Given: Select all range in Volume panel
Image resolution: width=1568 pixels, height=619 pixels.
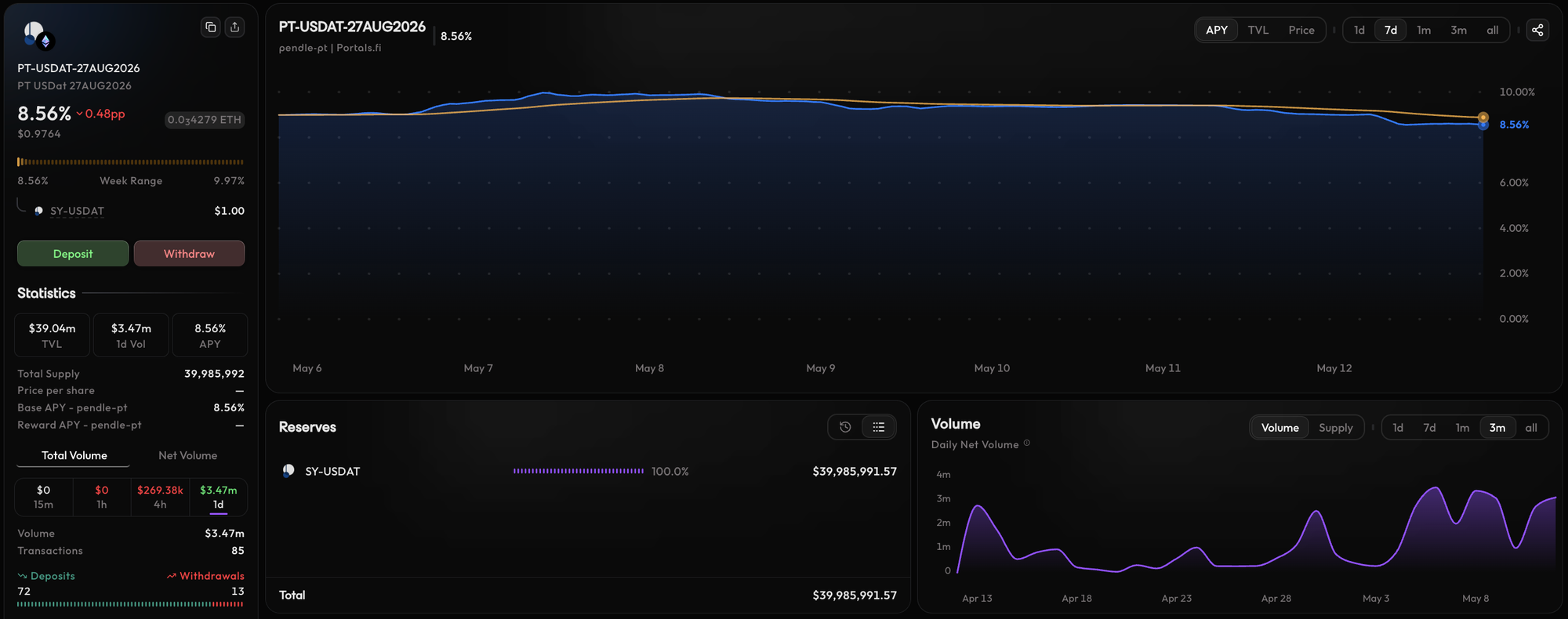Looking at the screenshot, I should click(1531, 428).
